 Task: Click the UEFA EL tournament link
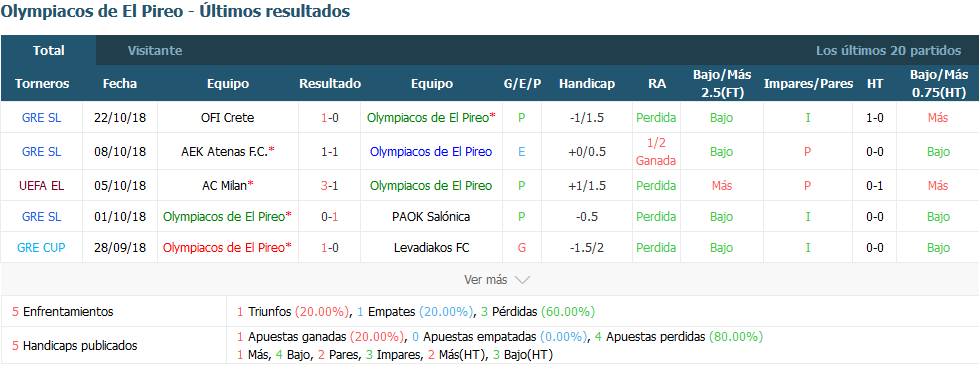(42, 186)
